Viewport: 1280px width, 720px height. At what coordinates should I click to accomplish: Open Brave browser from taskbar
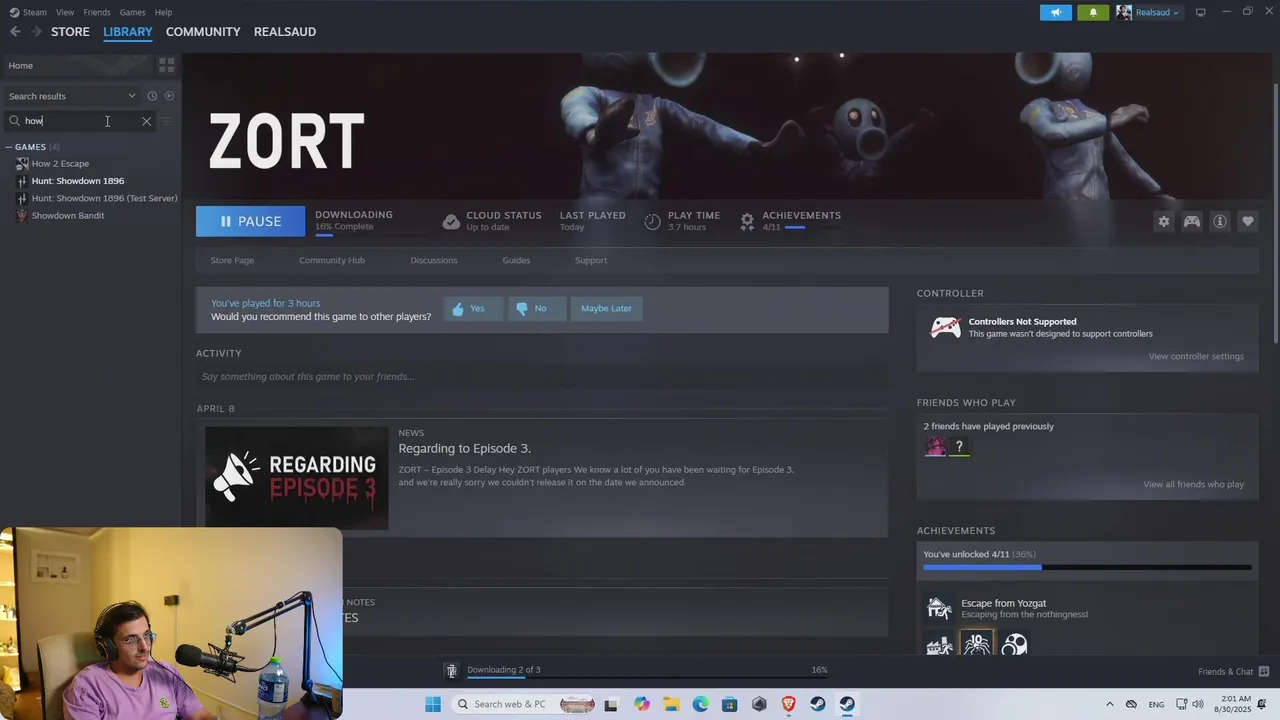(x=788, y=704)
